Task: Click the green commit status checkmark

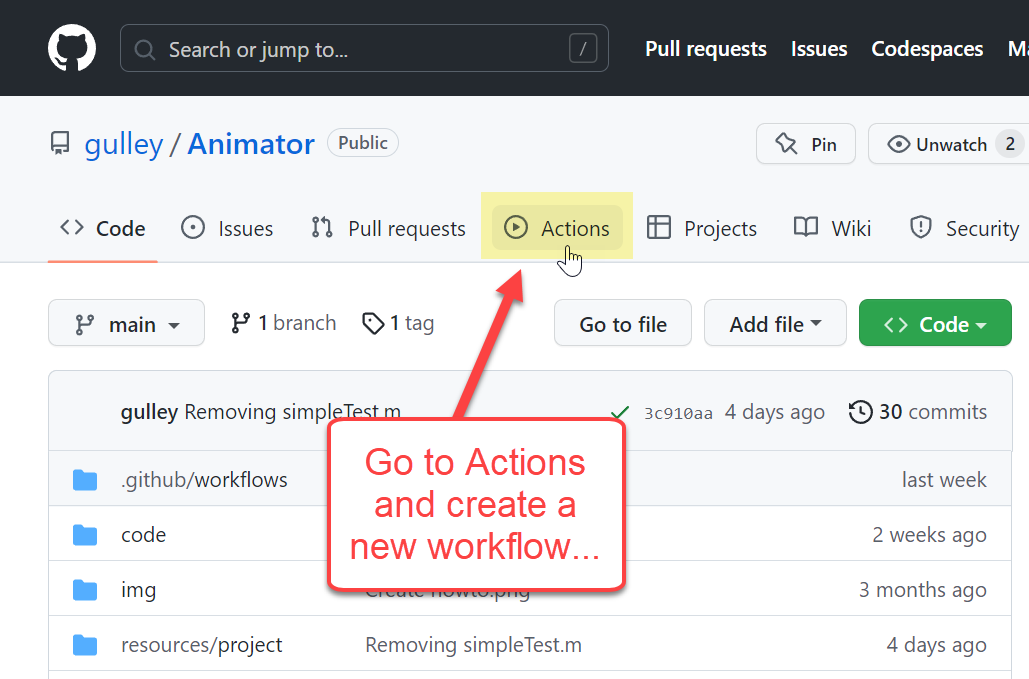Action: (620, 412)
